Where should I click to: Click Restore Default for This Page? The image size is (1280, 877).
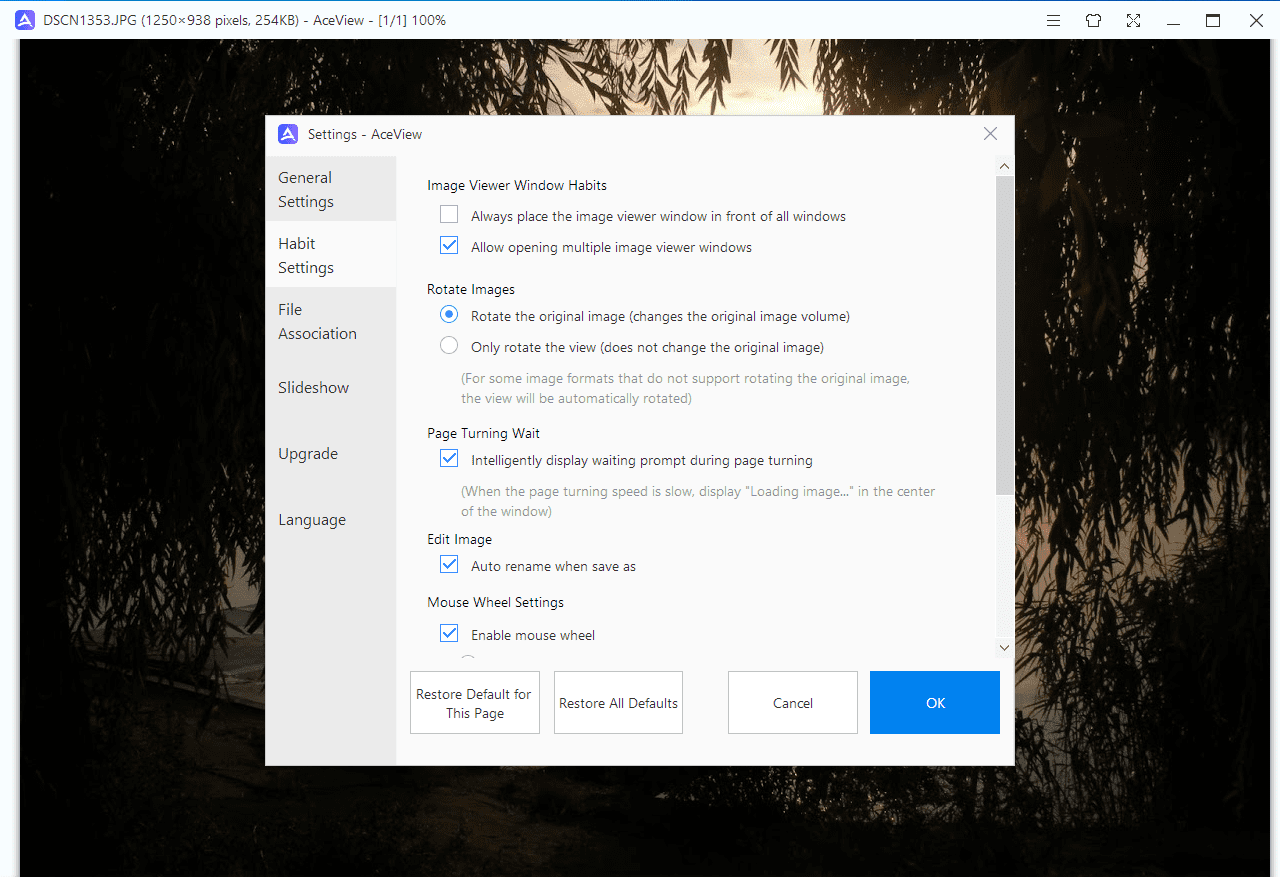click(475, 703)
